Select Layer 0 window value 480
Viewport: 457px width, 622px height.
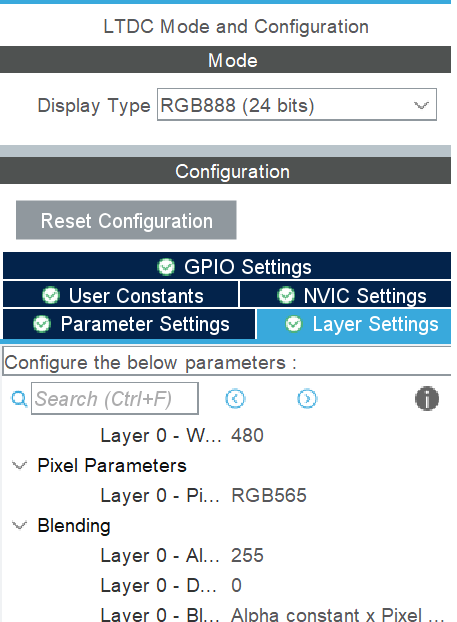(x=247, y=435)
